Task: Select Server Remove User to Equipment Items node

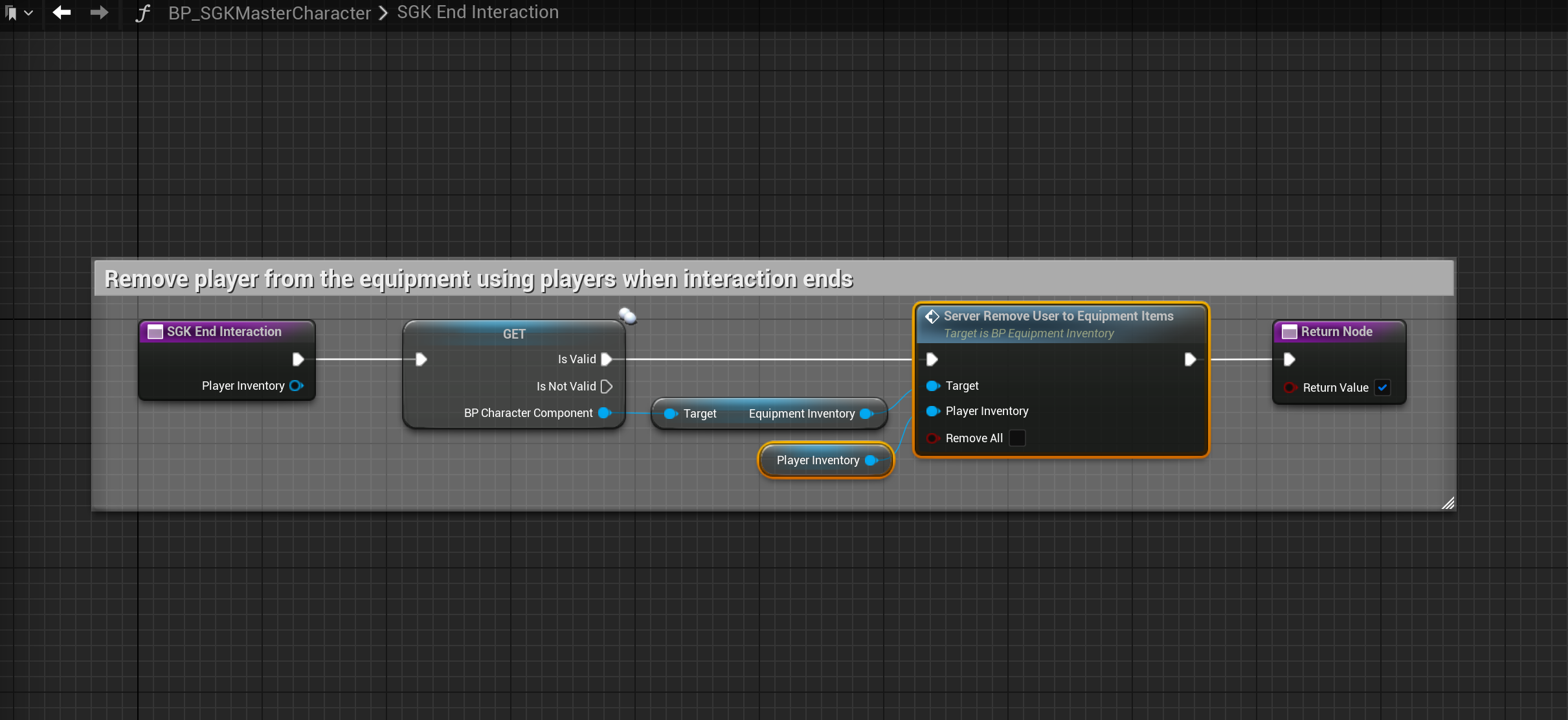Action: click(1058, 316)
